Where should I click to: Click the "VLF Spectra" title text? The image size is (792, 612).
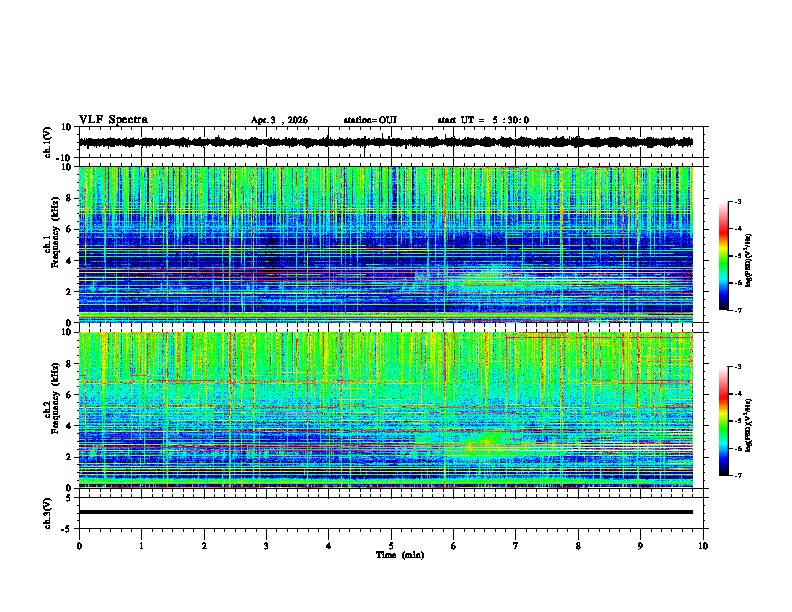[113, 120]
